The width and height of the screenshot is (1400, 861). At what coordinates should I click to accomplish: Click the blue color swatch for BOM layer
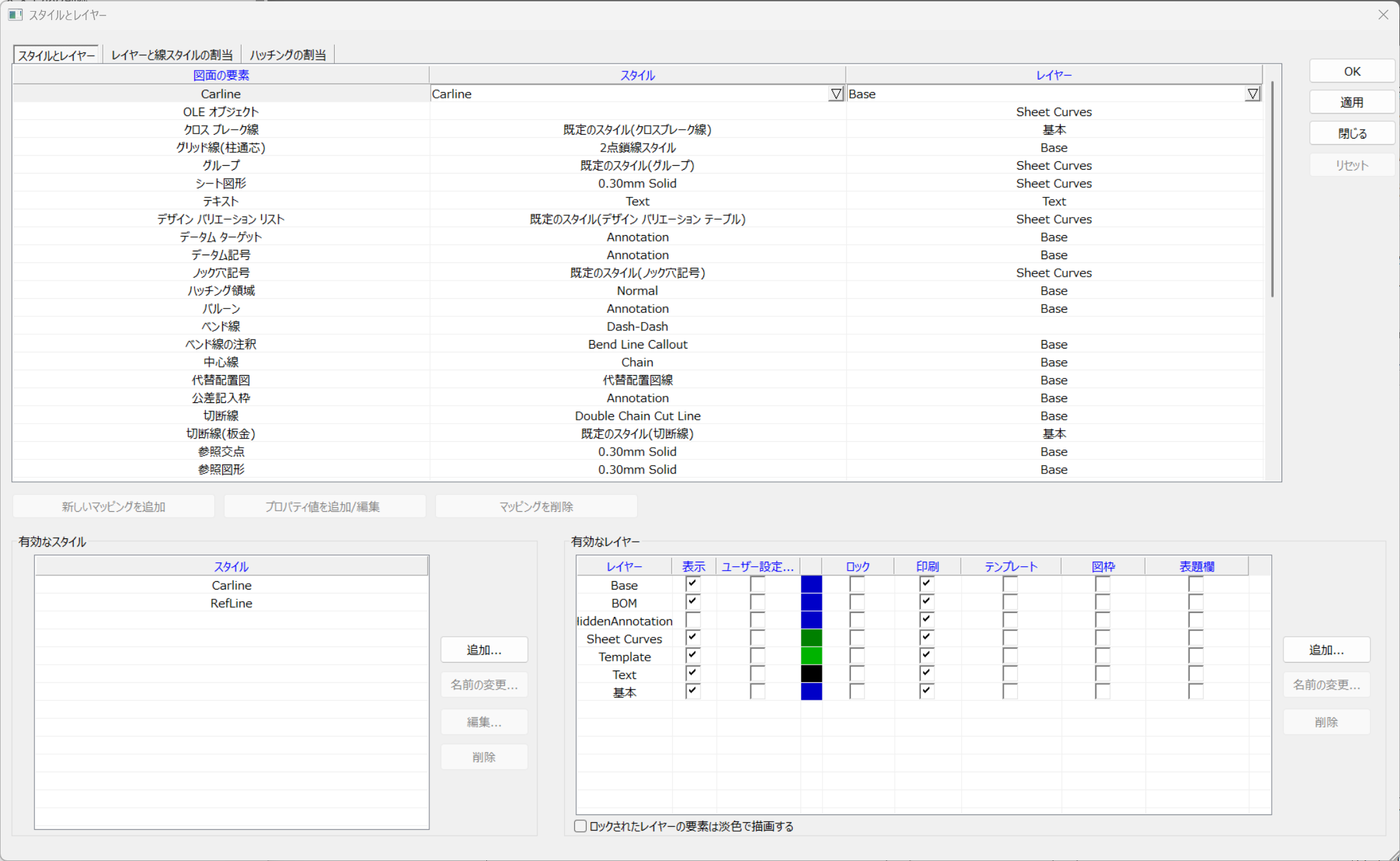point(811,603)
